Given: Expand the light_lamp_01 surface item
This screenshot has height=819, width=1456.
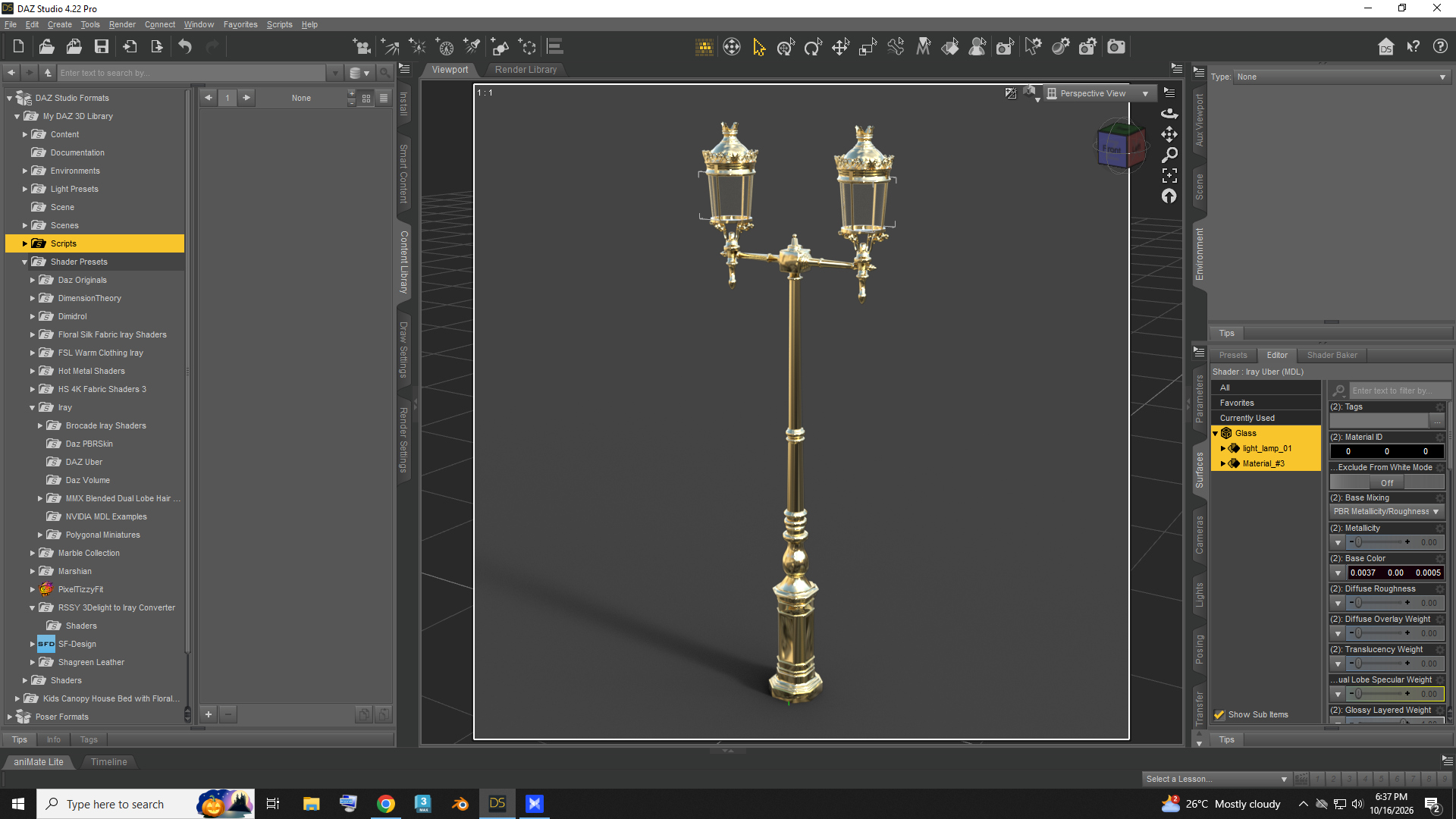Looking at the screenshot, I should [1223, 449].
